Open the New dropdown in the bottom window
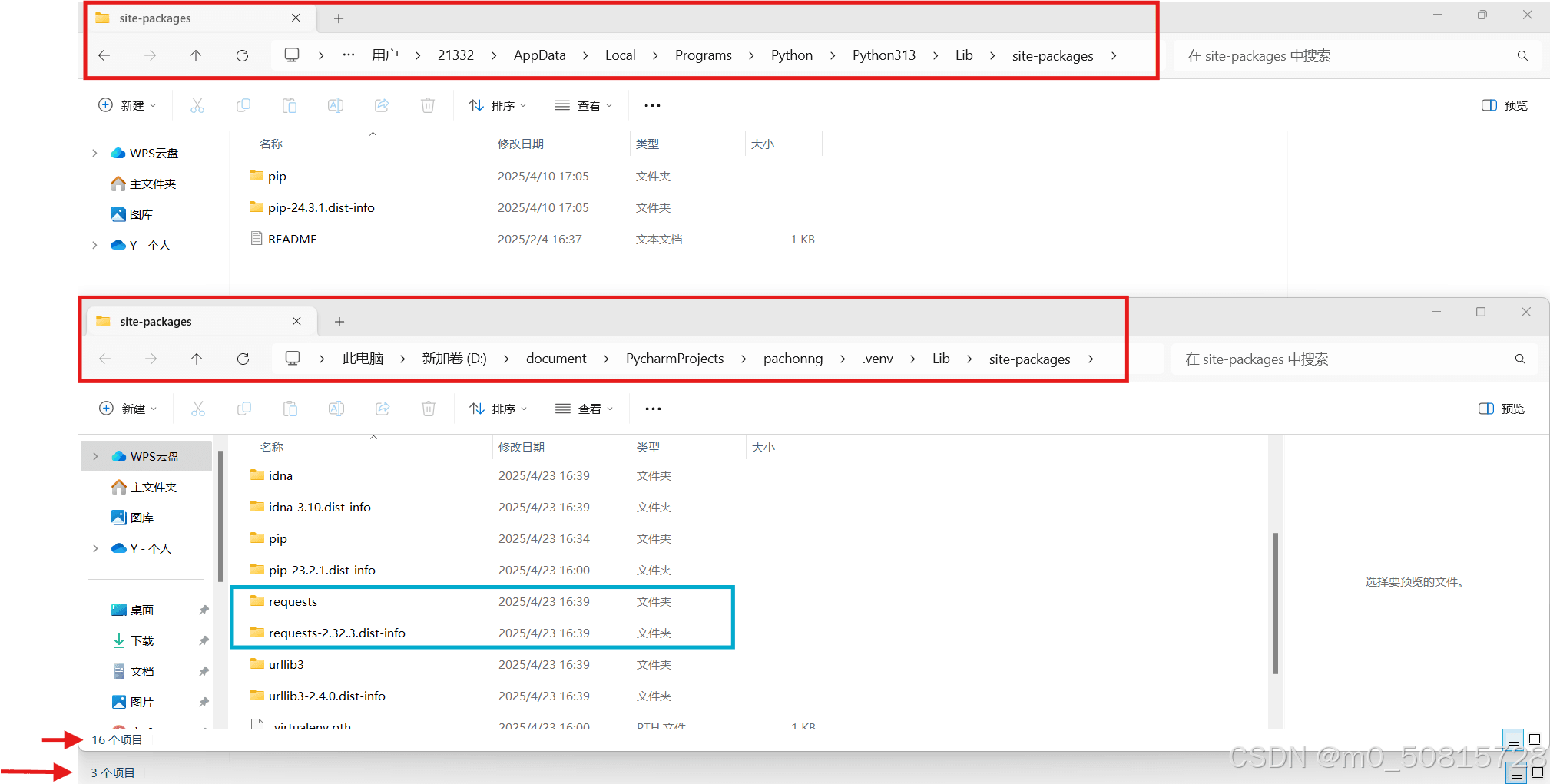 128,409
